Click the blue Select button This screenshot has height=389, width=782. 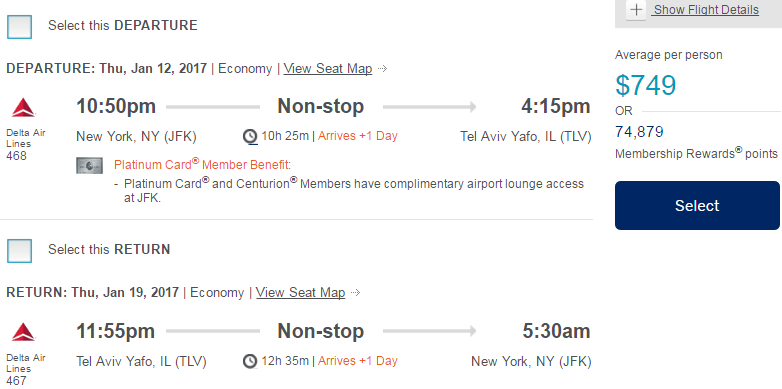point(697,205)
